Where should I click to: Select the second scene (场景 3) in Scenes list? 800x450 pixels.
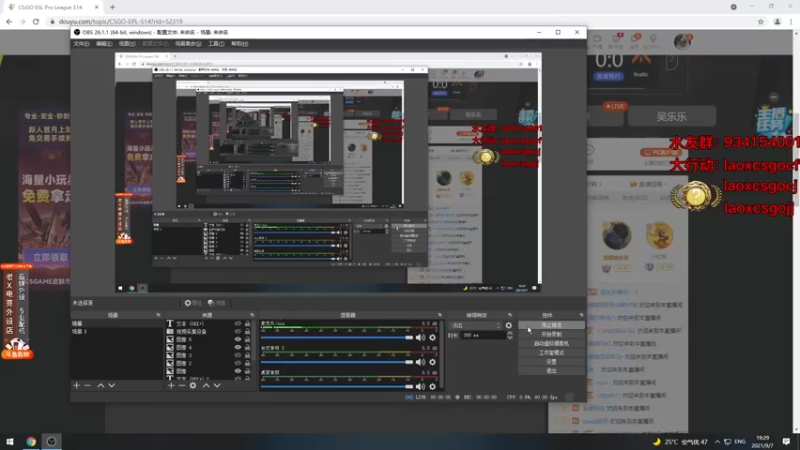pos(116,332)
